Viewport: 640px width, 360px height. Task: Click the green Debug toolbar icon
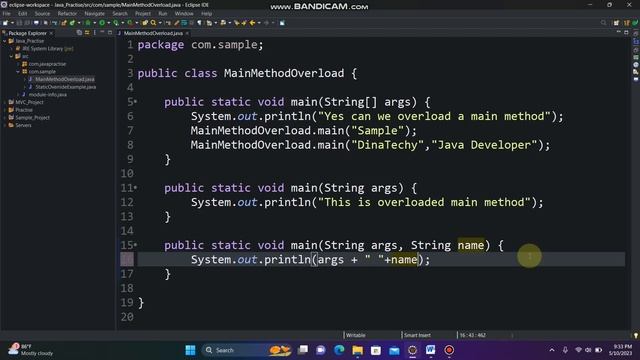point(88,23)
